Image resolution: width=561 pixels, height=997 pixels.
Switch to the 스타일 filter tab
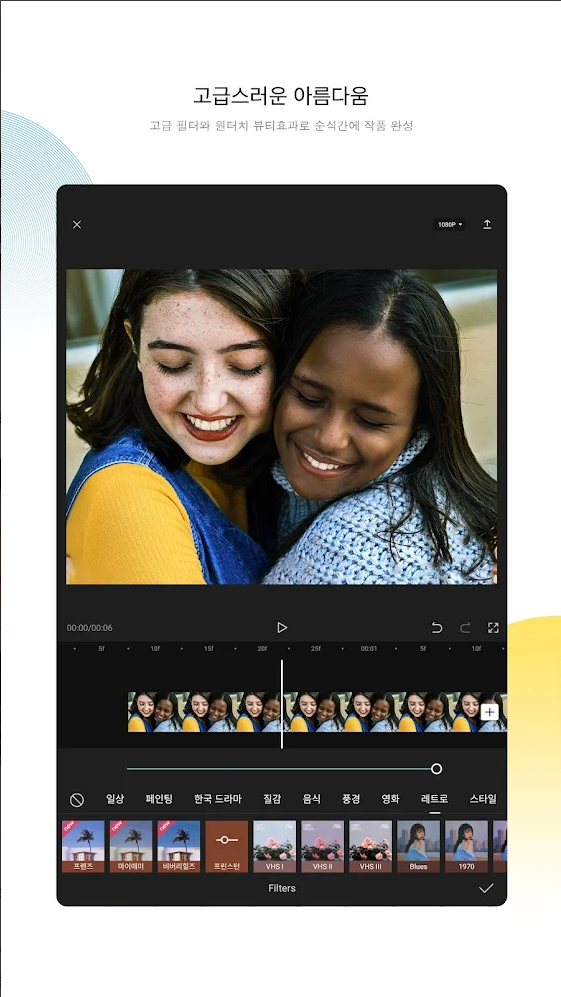483,799
